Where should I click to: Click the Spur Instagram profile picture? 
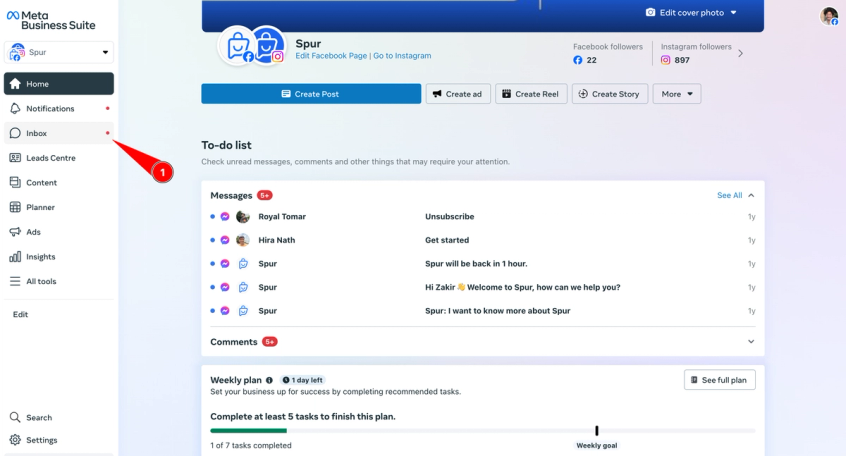tap(268, 45)
